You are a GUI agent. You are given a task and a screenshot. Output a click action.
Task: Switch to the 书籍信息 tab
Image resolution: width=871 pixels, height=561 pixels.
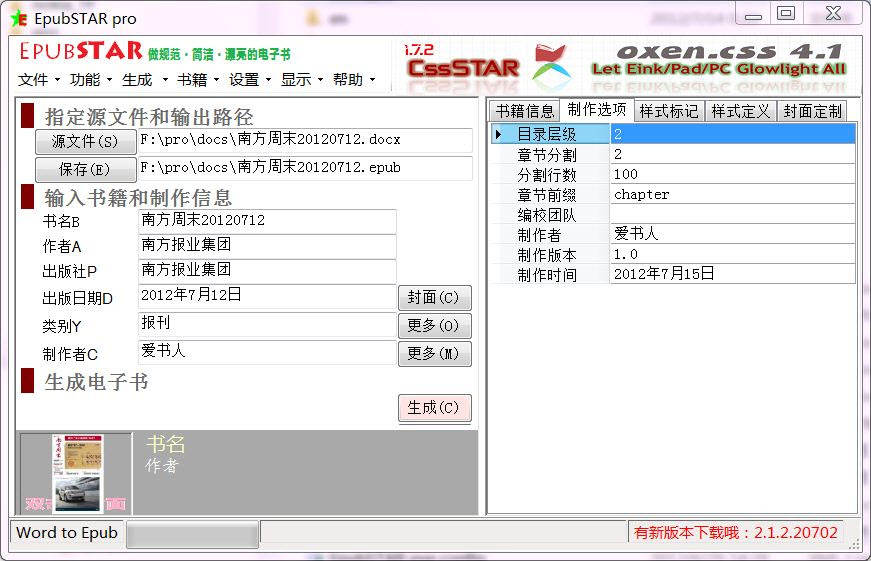(525, 111)
